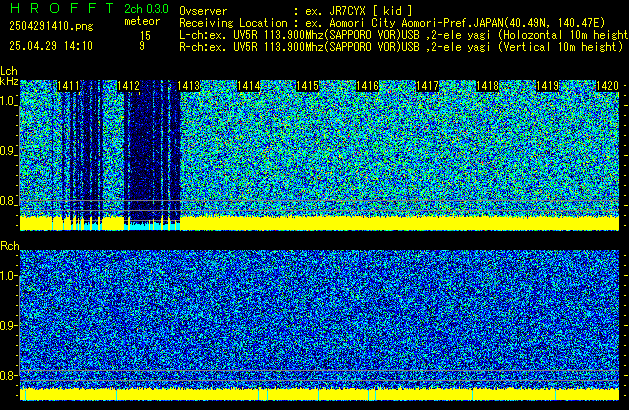
Task: Click the cyan dropout segment in Lch level bar
Action: (x=152, y=225)
